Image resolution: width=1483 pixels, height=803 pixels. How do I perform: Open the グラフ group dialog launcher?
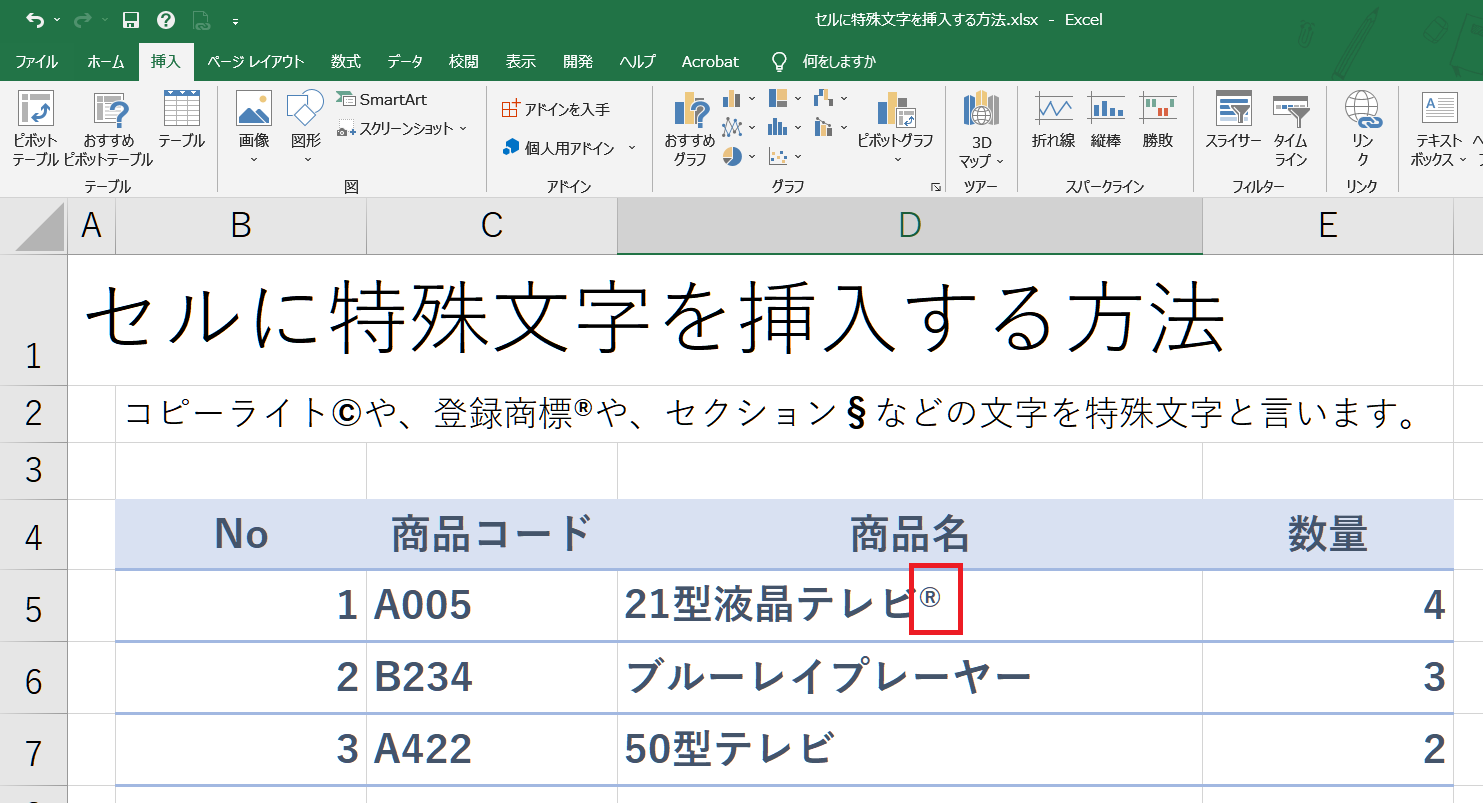(x=935, y=187)
